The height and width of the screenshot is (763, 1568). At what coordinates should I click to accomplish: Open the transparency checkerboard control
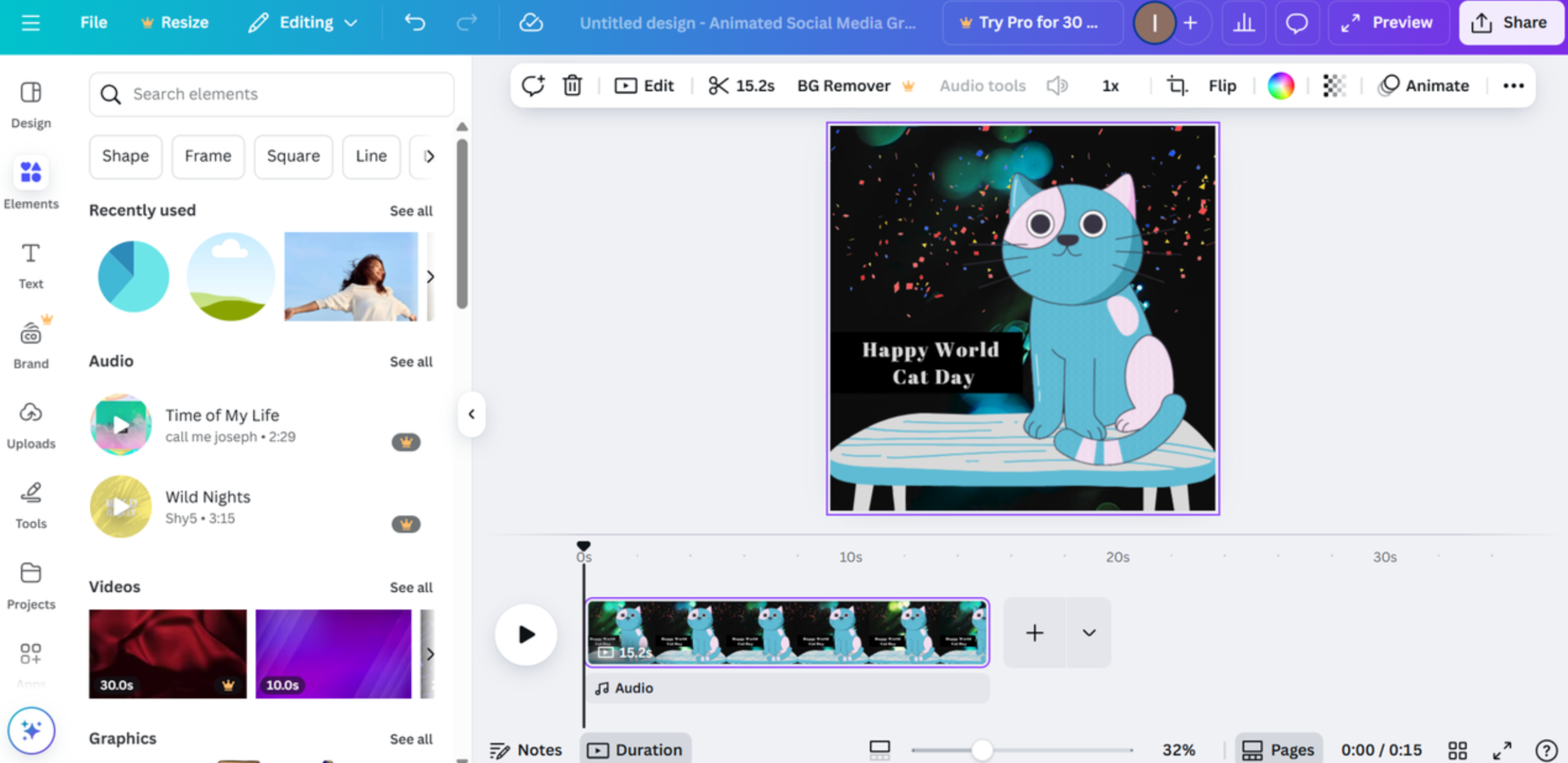(1334, 86)
